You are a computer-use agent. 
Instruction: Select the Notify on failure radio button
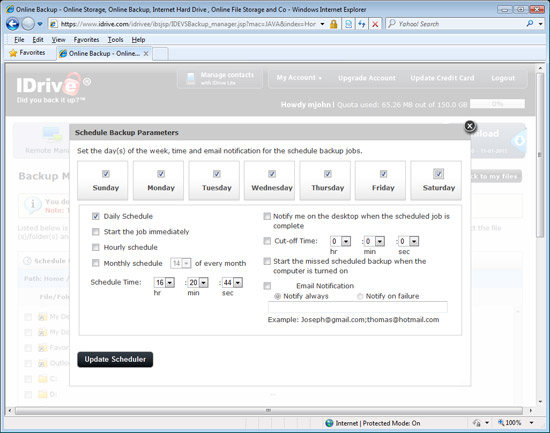(x=360, y=297)
